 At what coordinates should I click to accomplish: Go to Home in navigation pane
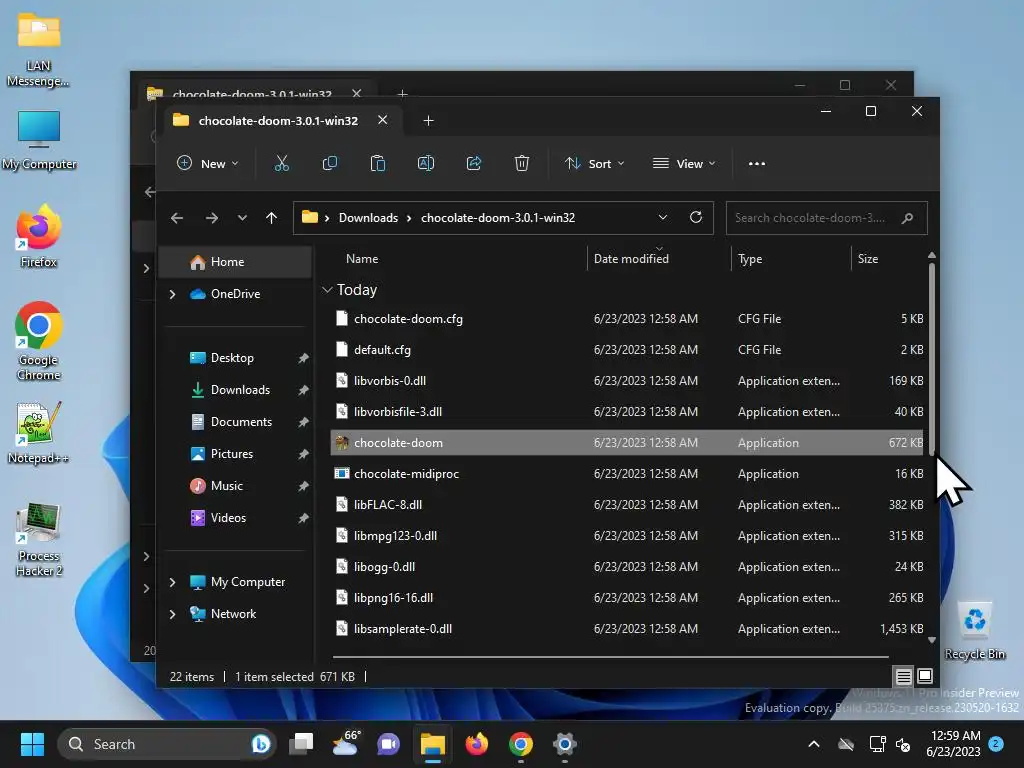tap(236, 262)
